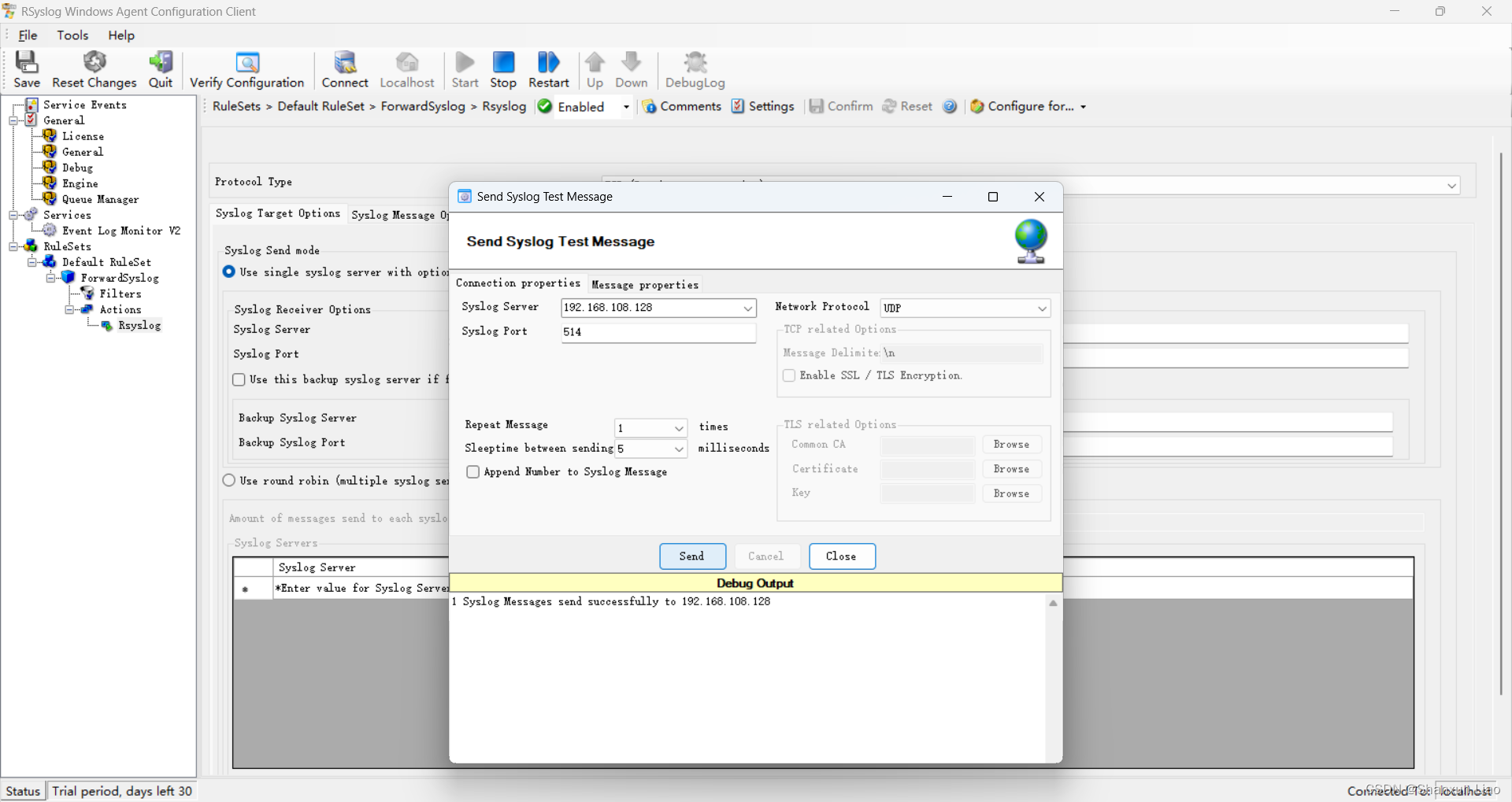1512x802 pixels.
Task: Select Use round robin syslog send mode
Action: tap(229, 480)
